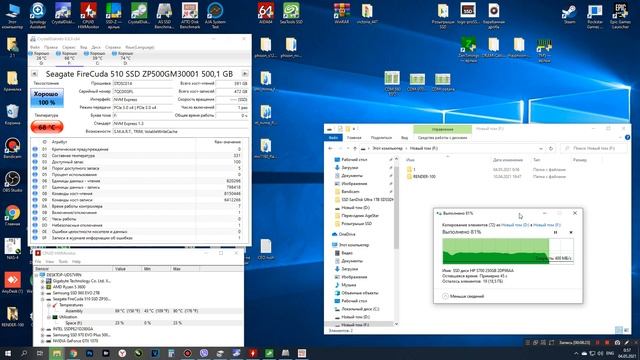Open the Файл menu in CrystalDiskInfo
640x360 pixels.
coord(35,47)
